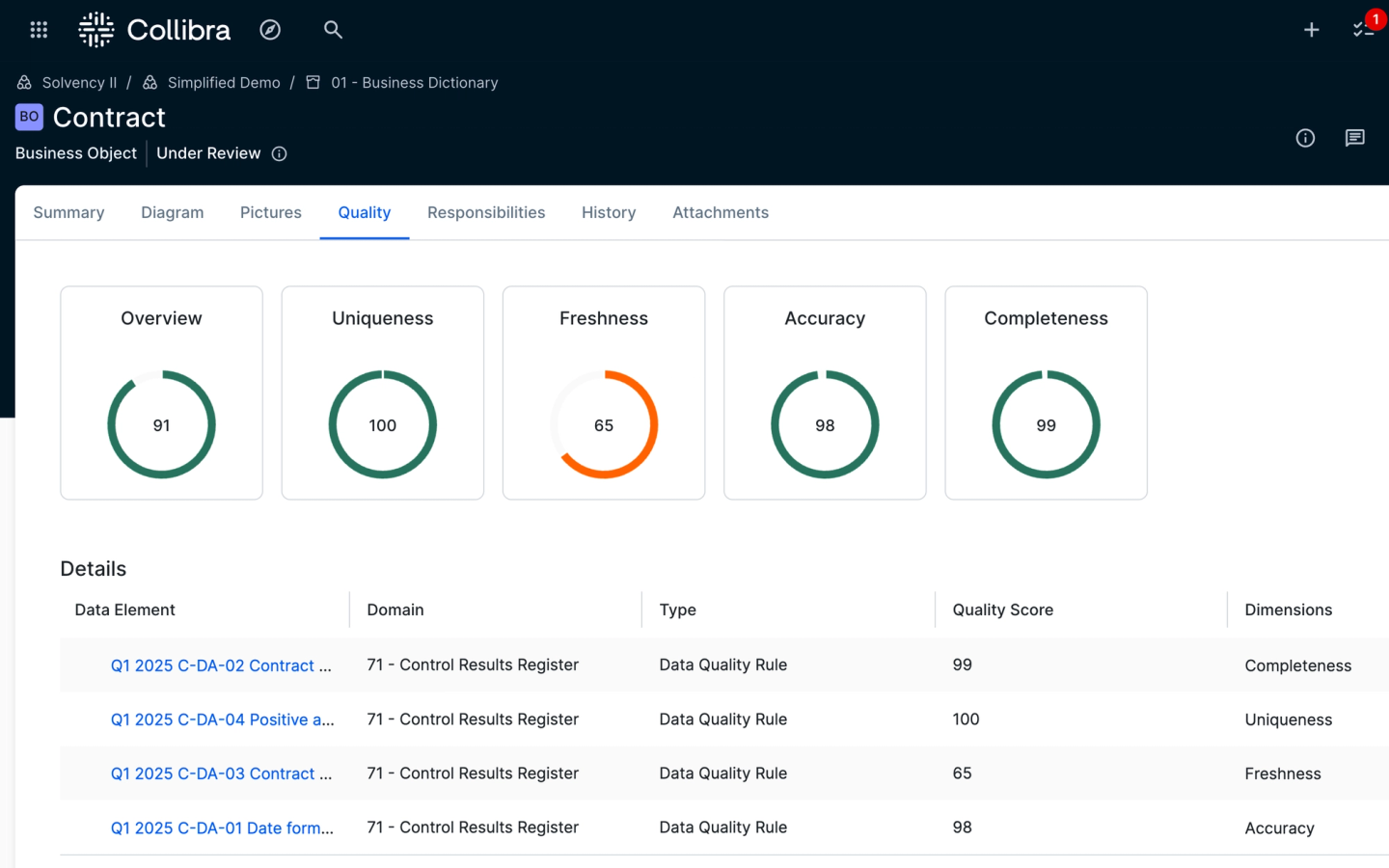
Task: Click the plus create icon
Action: pyautogui.click(x=1311, y=30)
